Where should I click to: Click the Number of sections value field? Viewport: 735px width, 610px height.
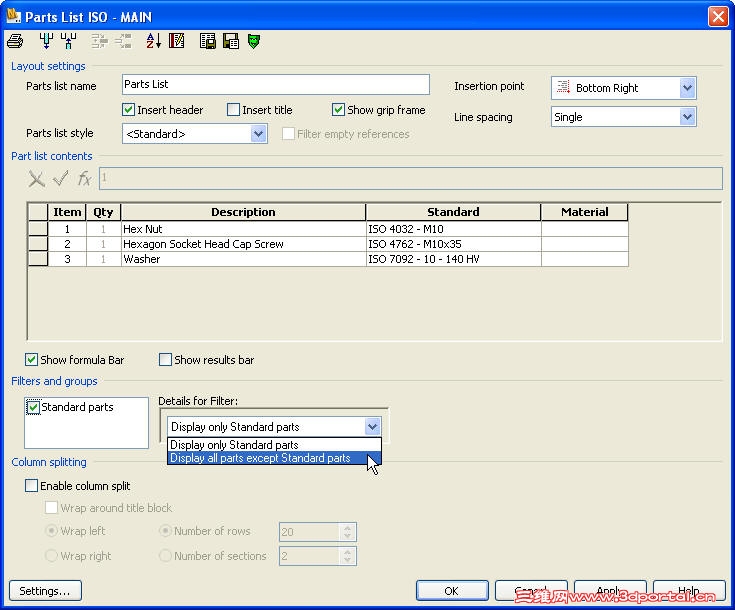[309, 556]
